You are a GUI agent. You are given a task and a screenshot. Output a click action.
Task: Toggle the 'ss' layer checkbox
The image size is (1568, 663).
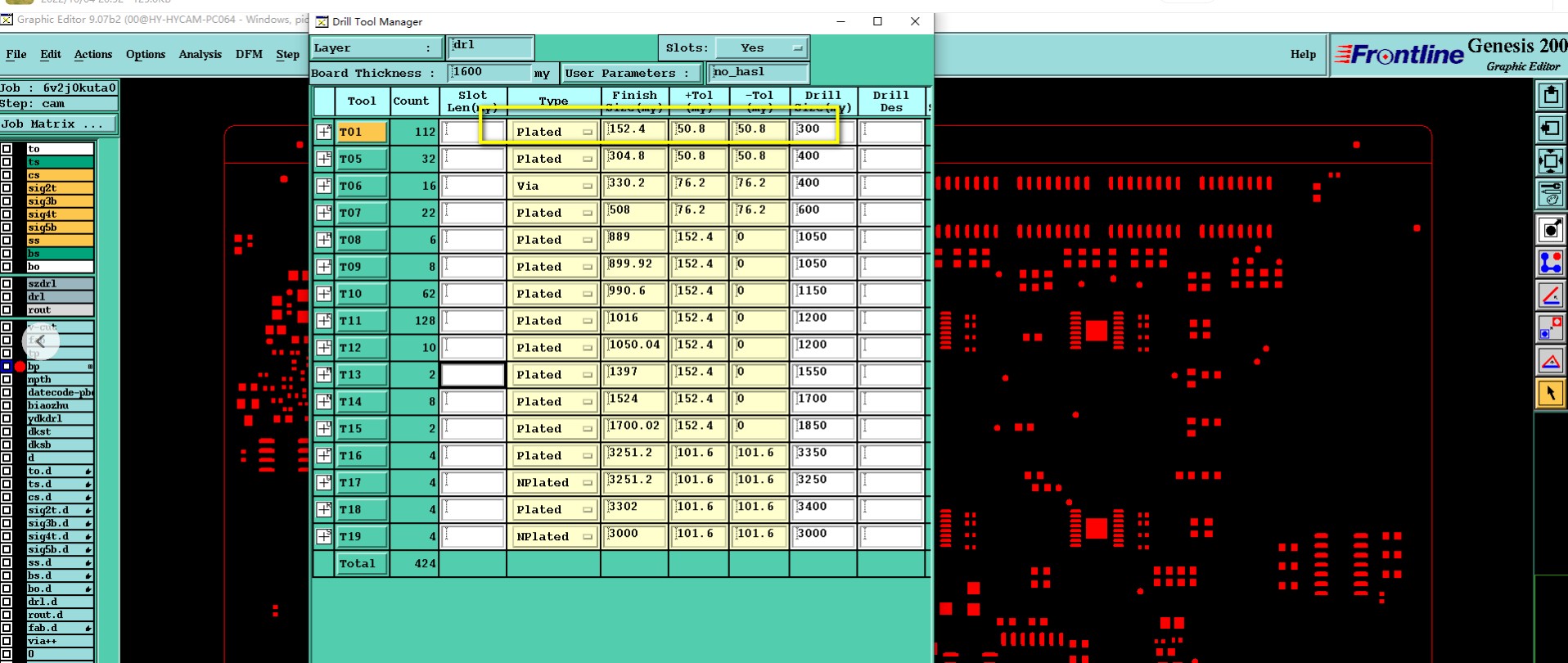tap(7, 241)
